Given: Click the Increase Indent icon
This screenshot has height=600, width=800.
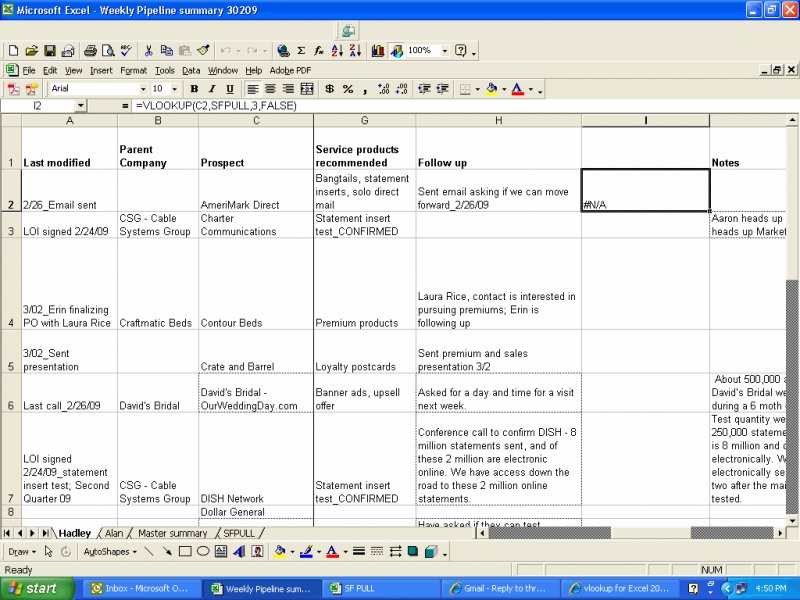Looking at the screenshot, I should (442, 89).
